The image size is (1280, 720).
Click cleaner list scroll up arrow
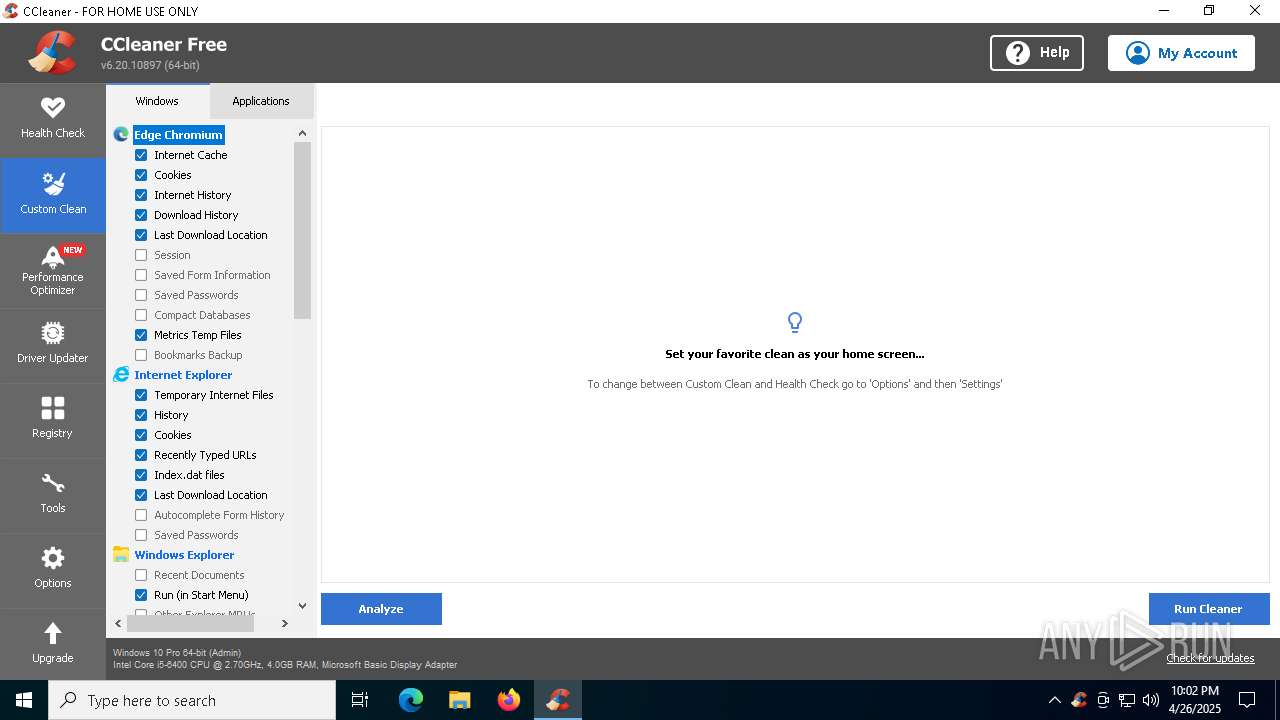pos(302,133)
